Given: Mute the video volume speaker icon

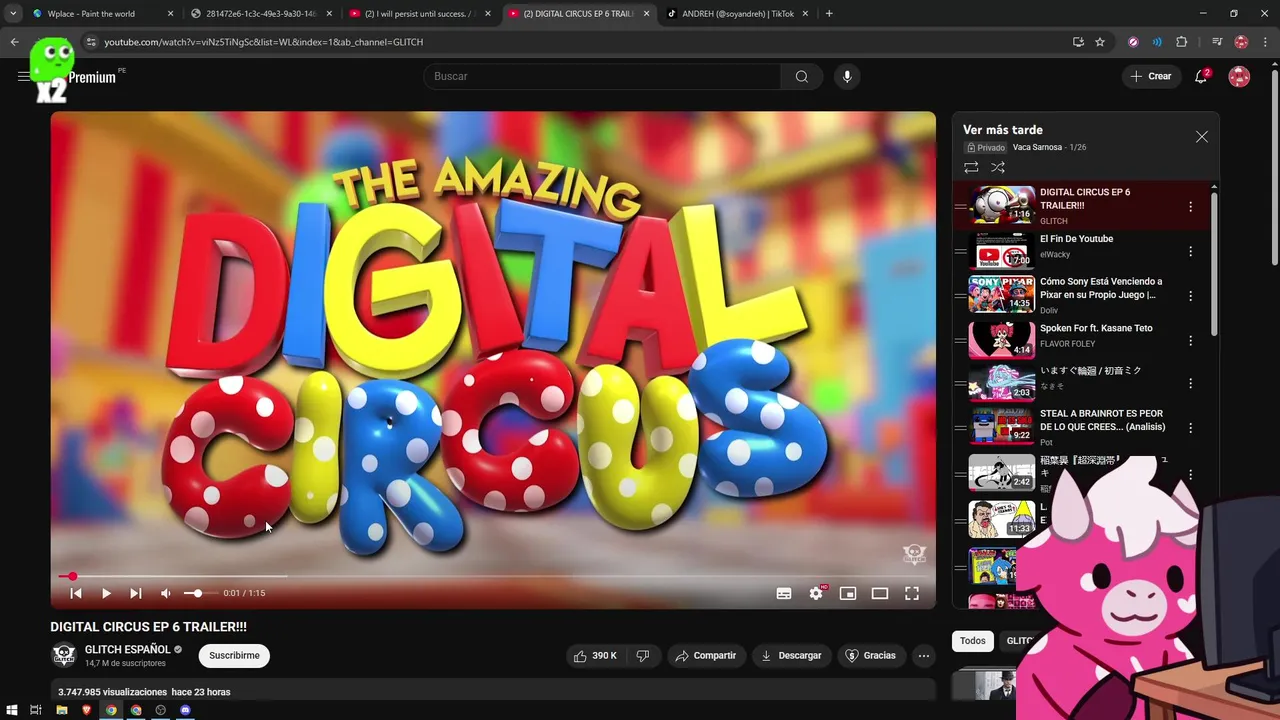Looking at the screenshot, I should [166, 593].
